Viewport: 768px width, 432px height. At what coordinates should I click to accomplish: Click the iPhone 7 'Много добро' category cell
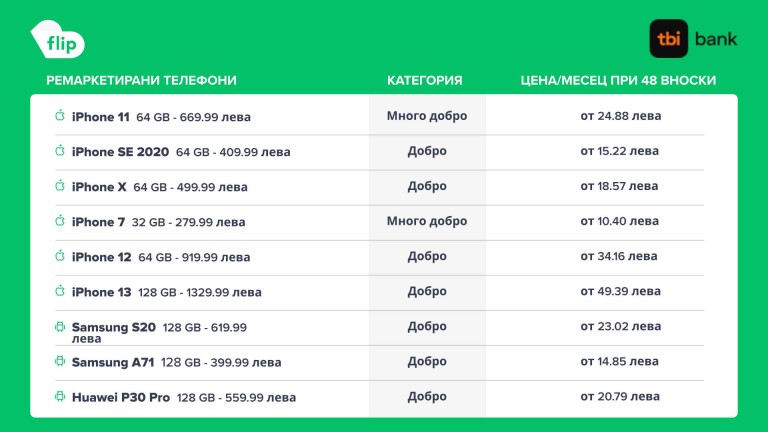pyautogui.click(x=427, y=221)
